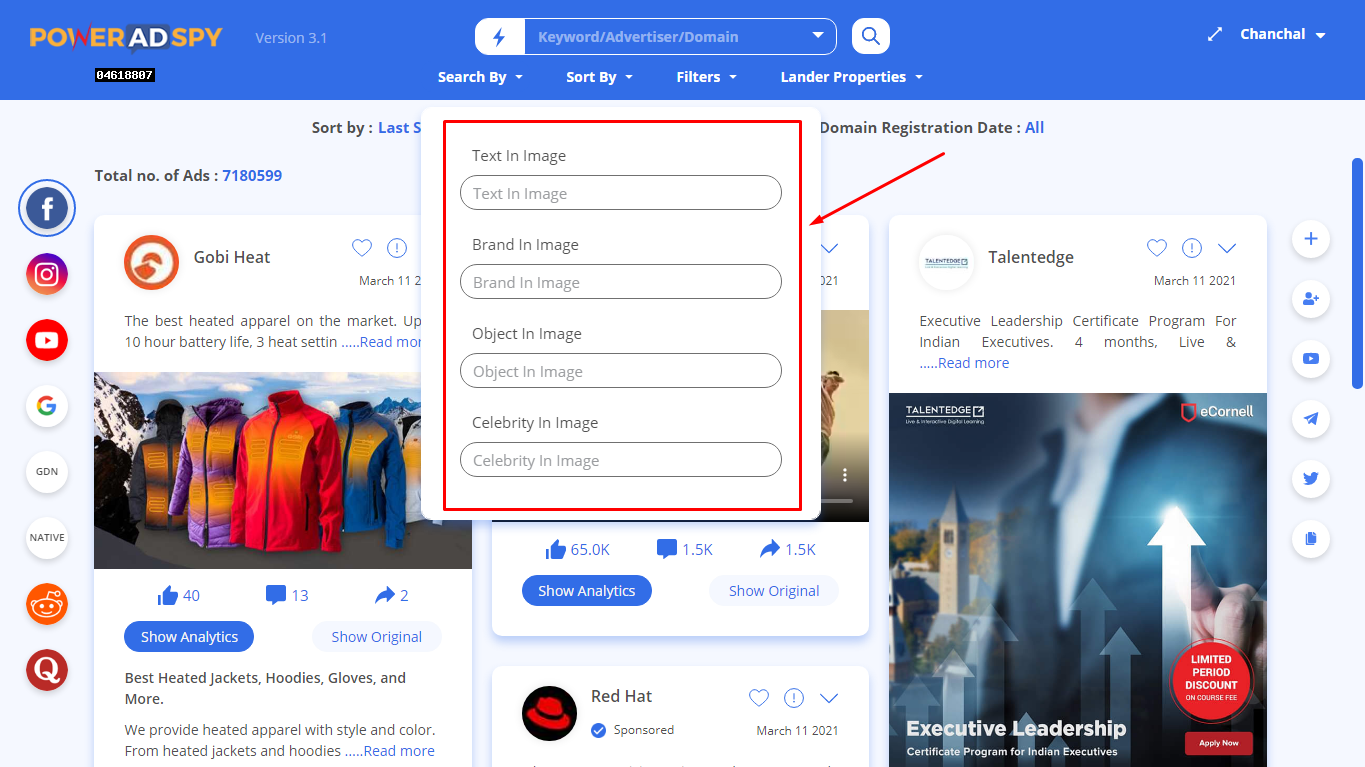1365x767 pixels.
Task: Click the total ads count 7180599
Action: [252, 175]
